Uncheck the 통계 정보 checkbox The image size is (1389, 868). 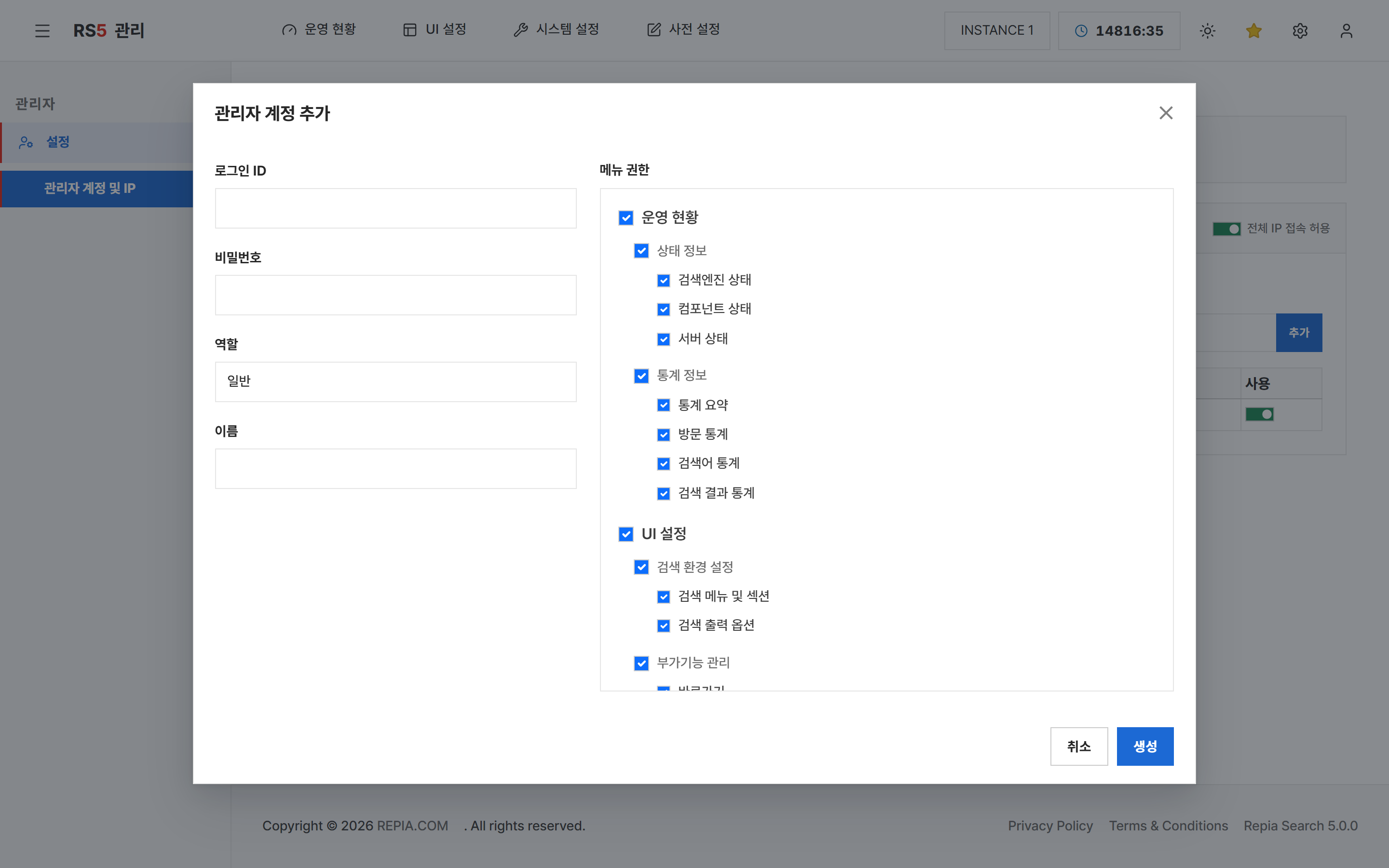point(641,376)
